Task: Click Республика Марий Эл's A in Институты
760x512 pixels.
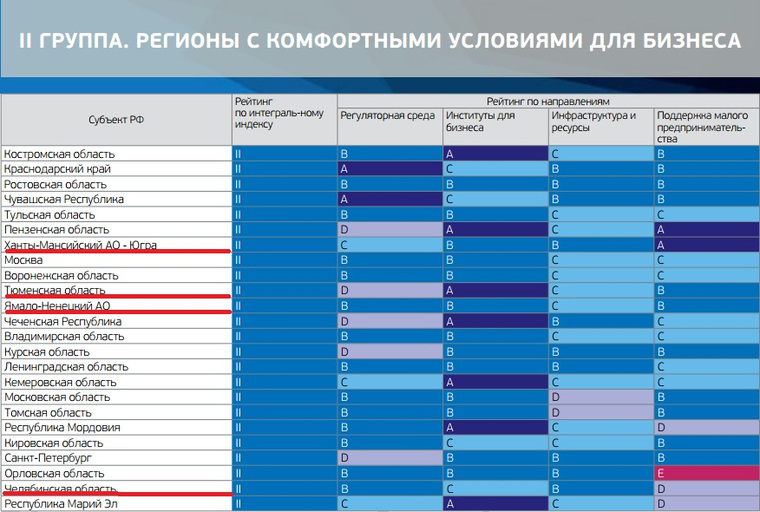Action: click(495, 504)
